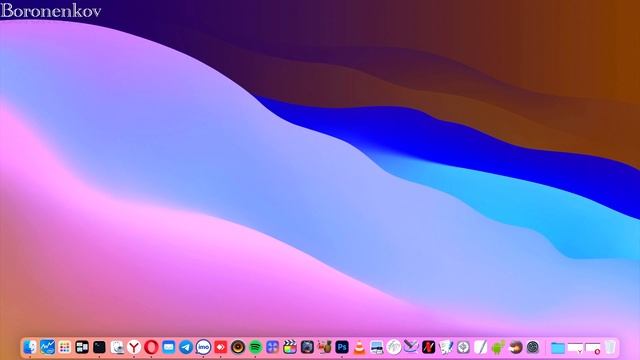This screenshot has width=640, height=360.
Task: Open the green Android robot app
Action: coord(498,347)
